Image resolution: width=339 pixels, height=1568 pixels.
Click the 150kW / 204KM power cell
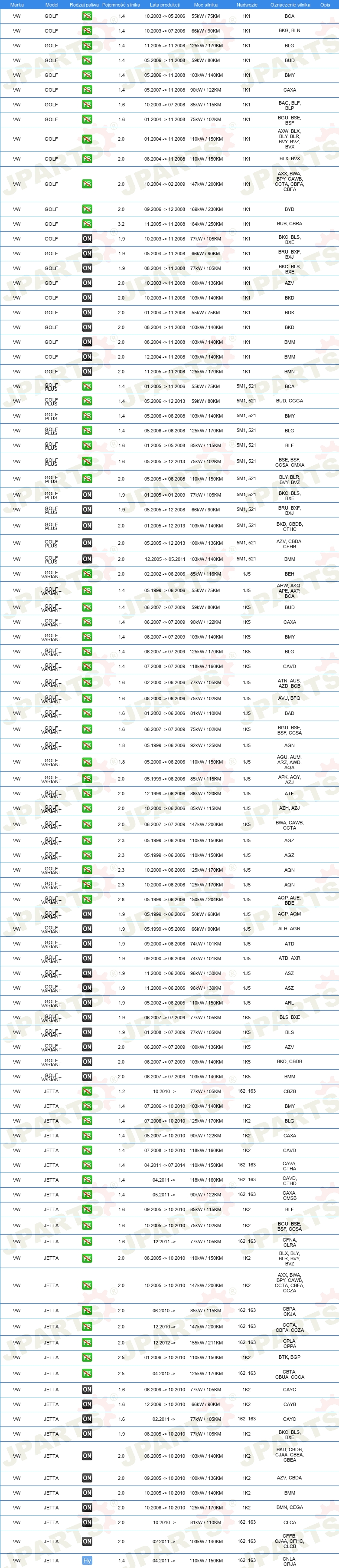coord(206,899)
